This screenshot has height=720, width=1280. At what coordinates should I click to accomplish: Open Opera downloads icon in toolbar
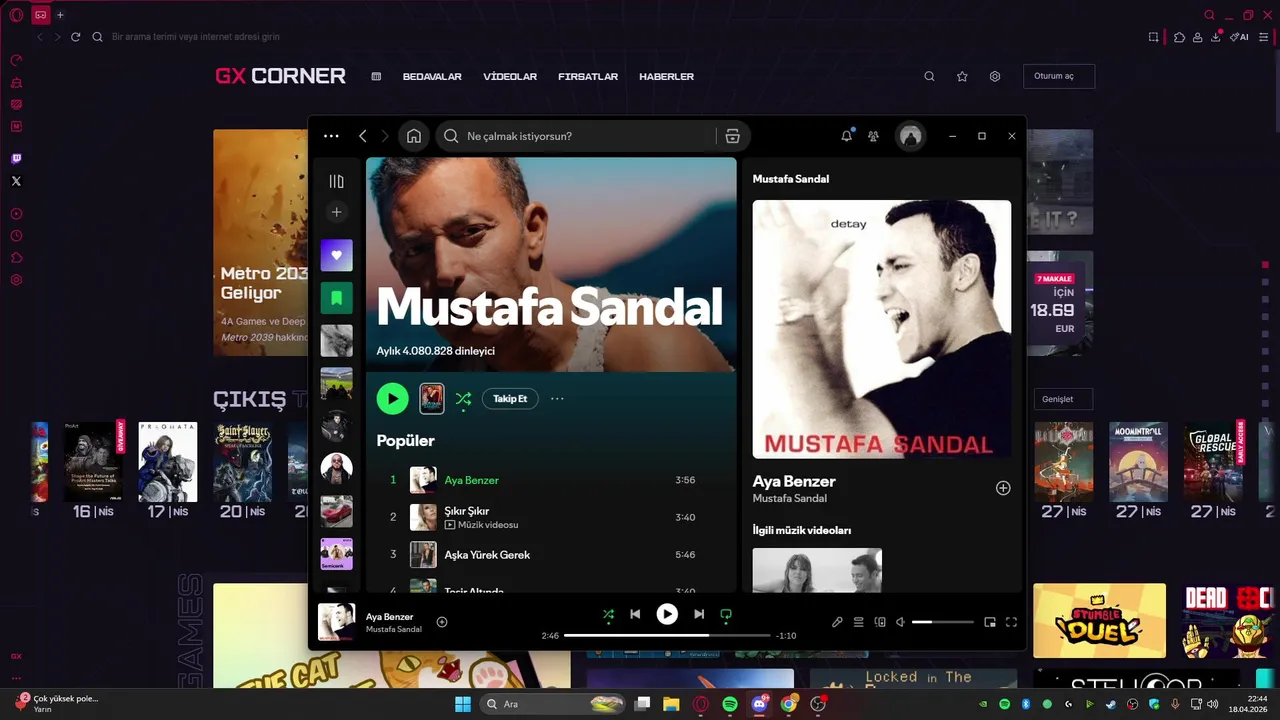pyautogui.click(x=1215, y=37)
